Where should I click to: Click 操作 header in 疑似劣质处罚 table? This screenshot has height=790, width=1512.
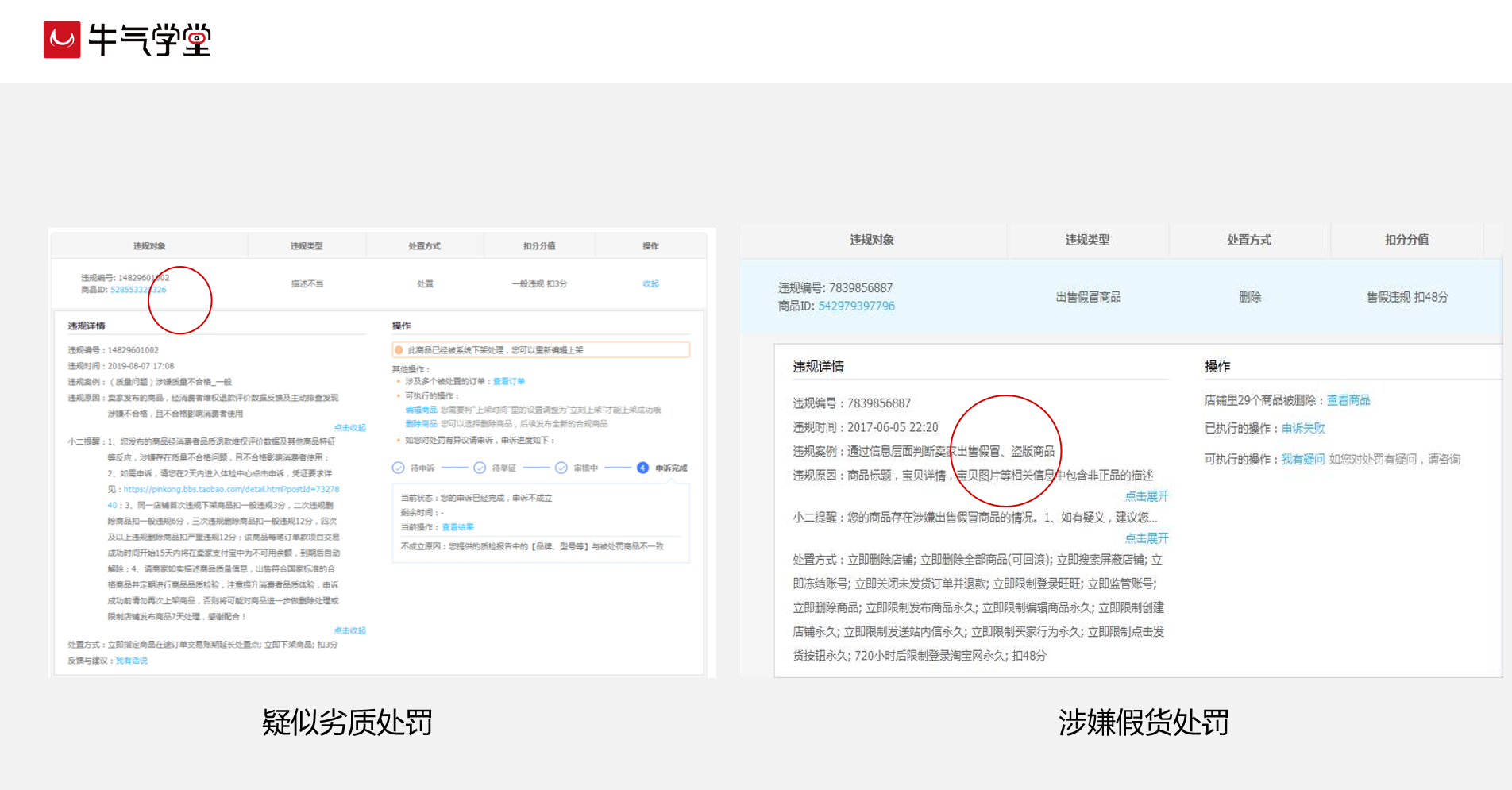point(650,246)
